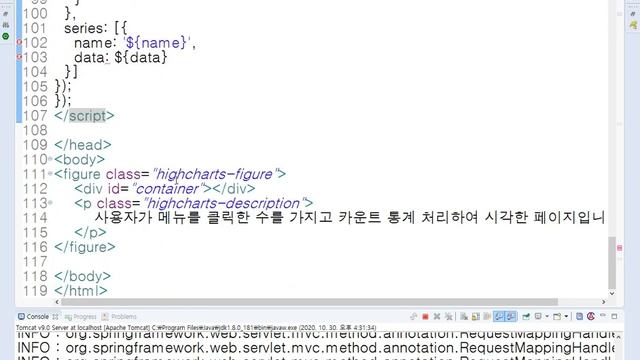Collapse the body tag fold at line 110
This screenshot has height=360, width=640.
point(50,159)
